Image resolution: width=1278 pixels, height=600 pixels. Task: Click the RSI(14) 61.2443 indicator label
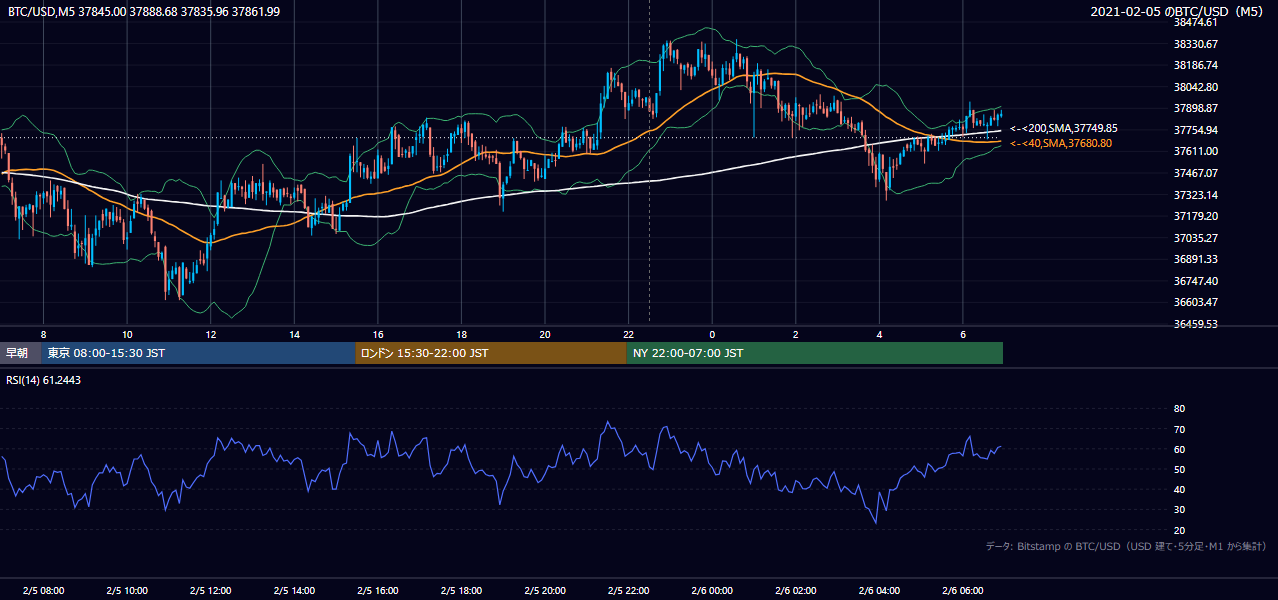click(x=43, y=380)
